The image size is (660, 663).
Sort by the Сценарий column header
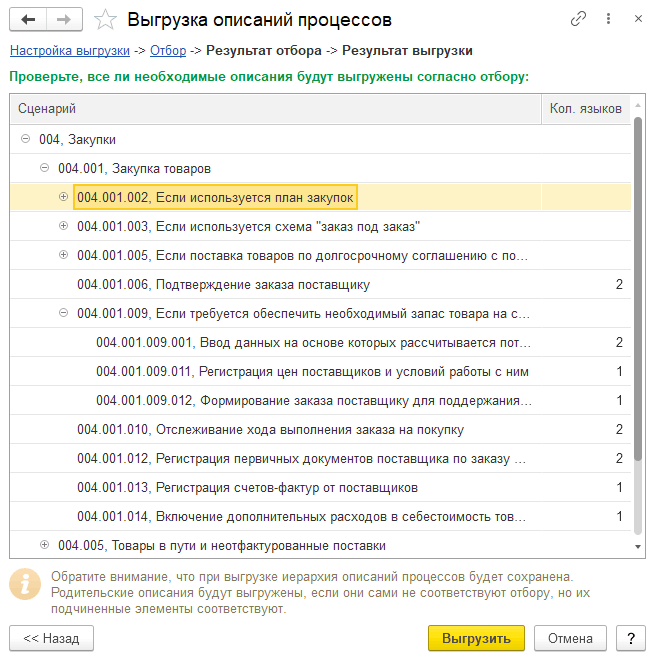coord(275,109)
